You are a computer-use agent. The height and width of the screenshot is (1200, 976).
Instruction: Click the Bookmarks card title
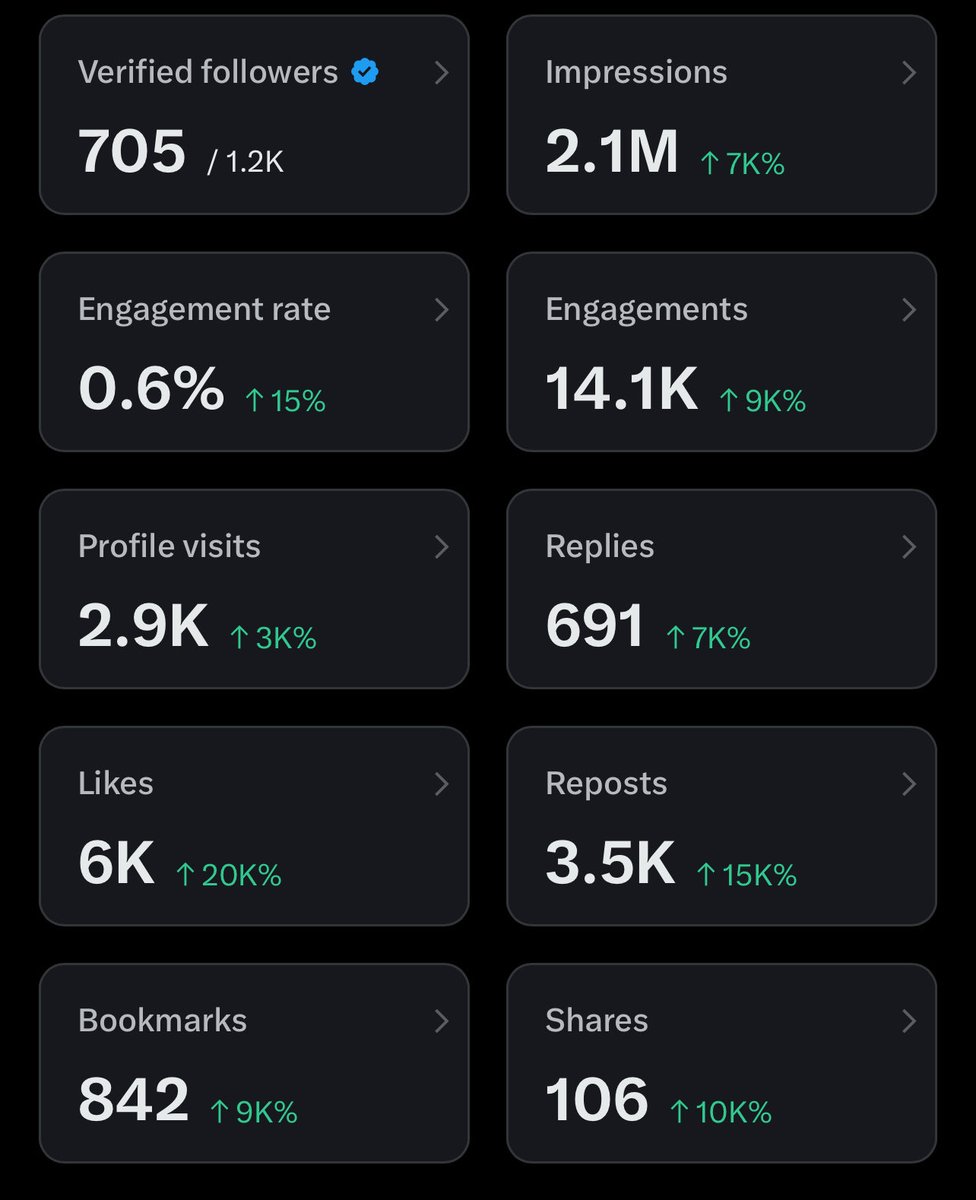(162, 1020)
